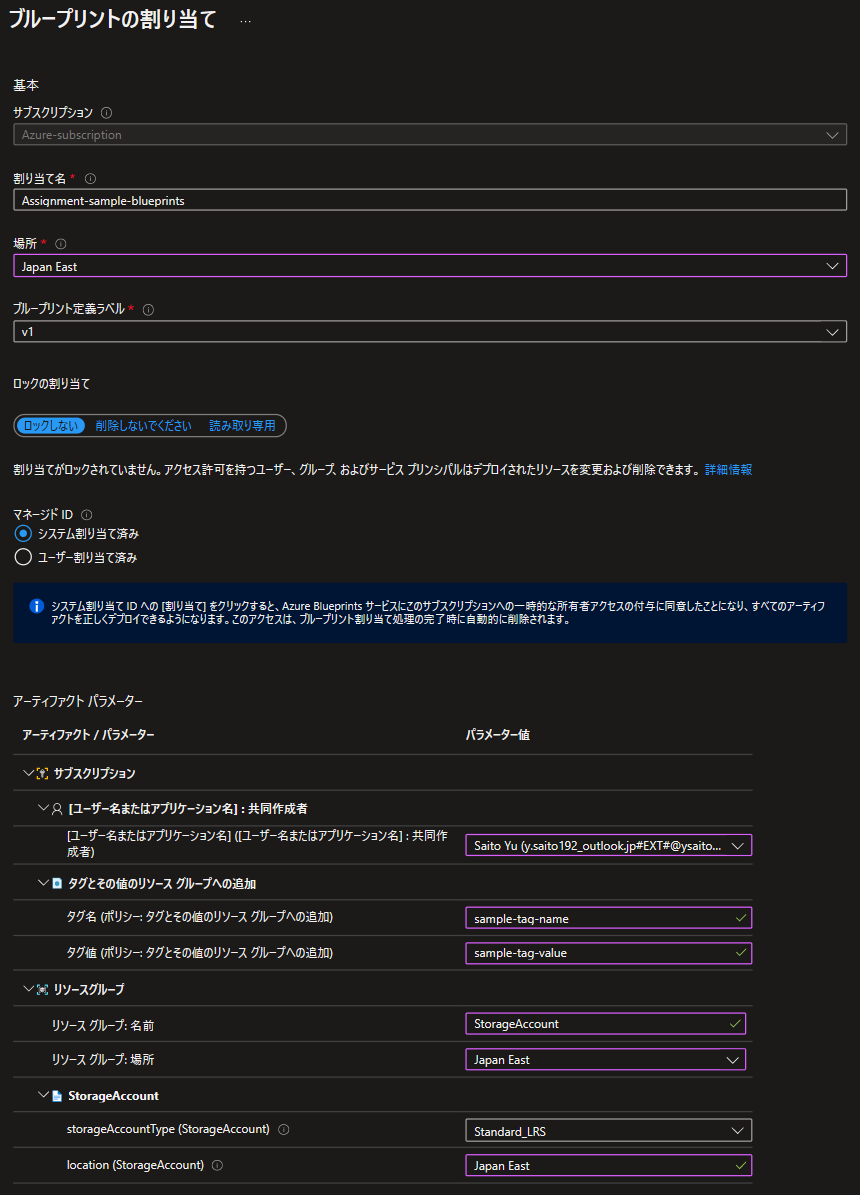860x1195 pixels.
Task: Click the storageAccountType (StorageAccount) label
Action: click(168, 1129)
